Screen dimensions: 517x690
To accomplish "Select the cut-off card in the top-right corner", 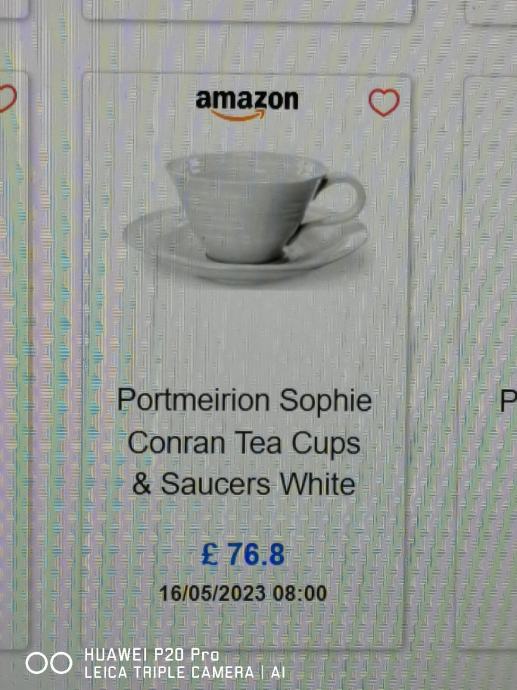I will [x=491, y=11].
